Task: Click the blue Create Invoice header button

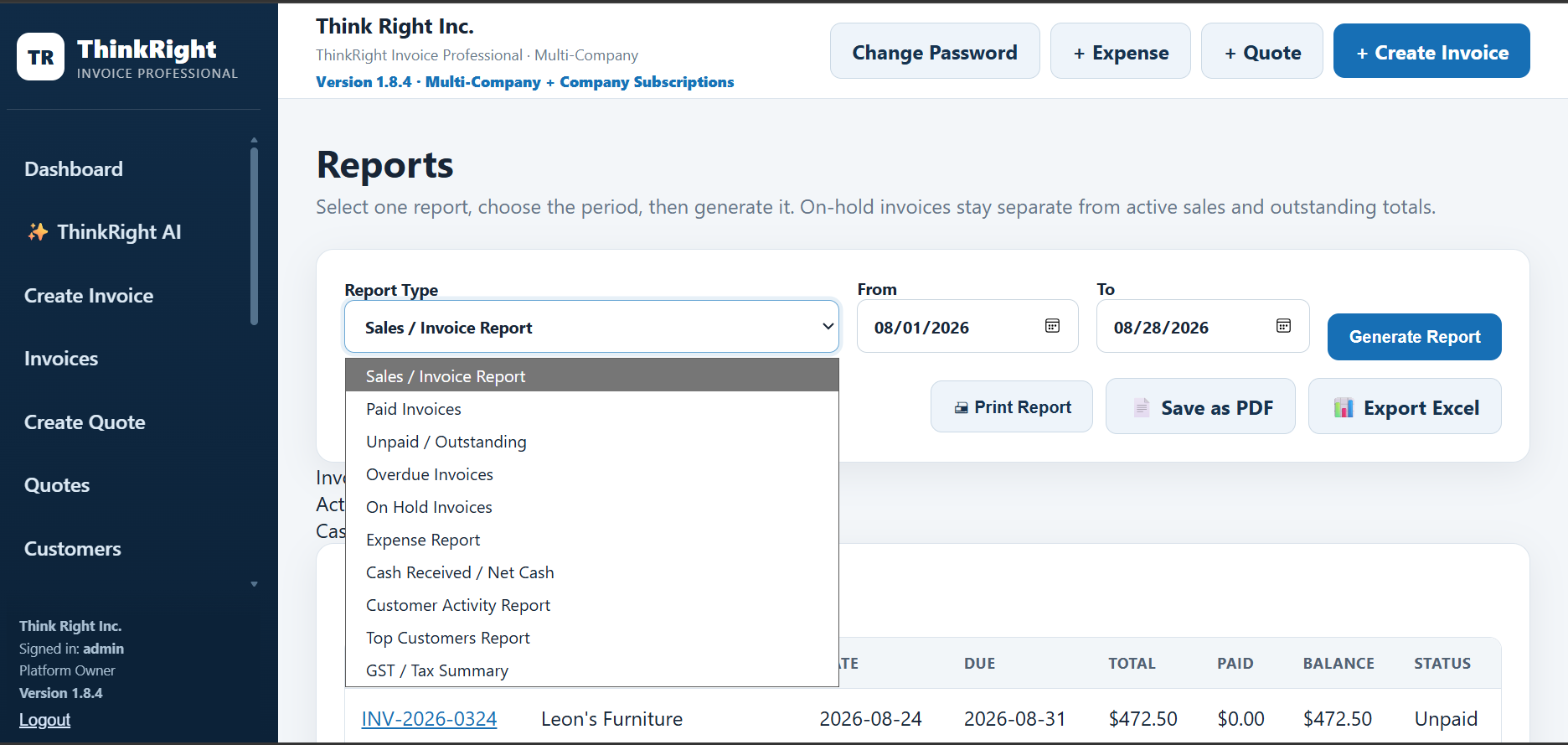Action: 1431,52
